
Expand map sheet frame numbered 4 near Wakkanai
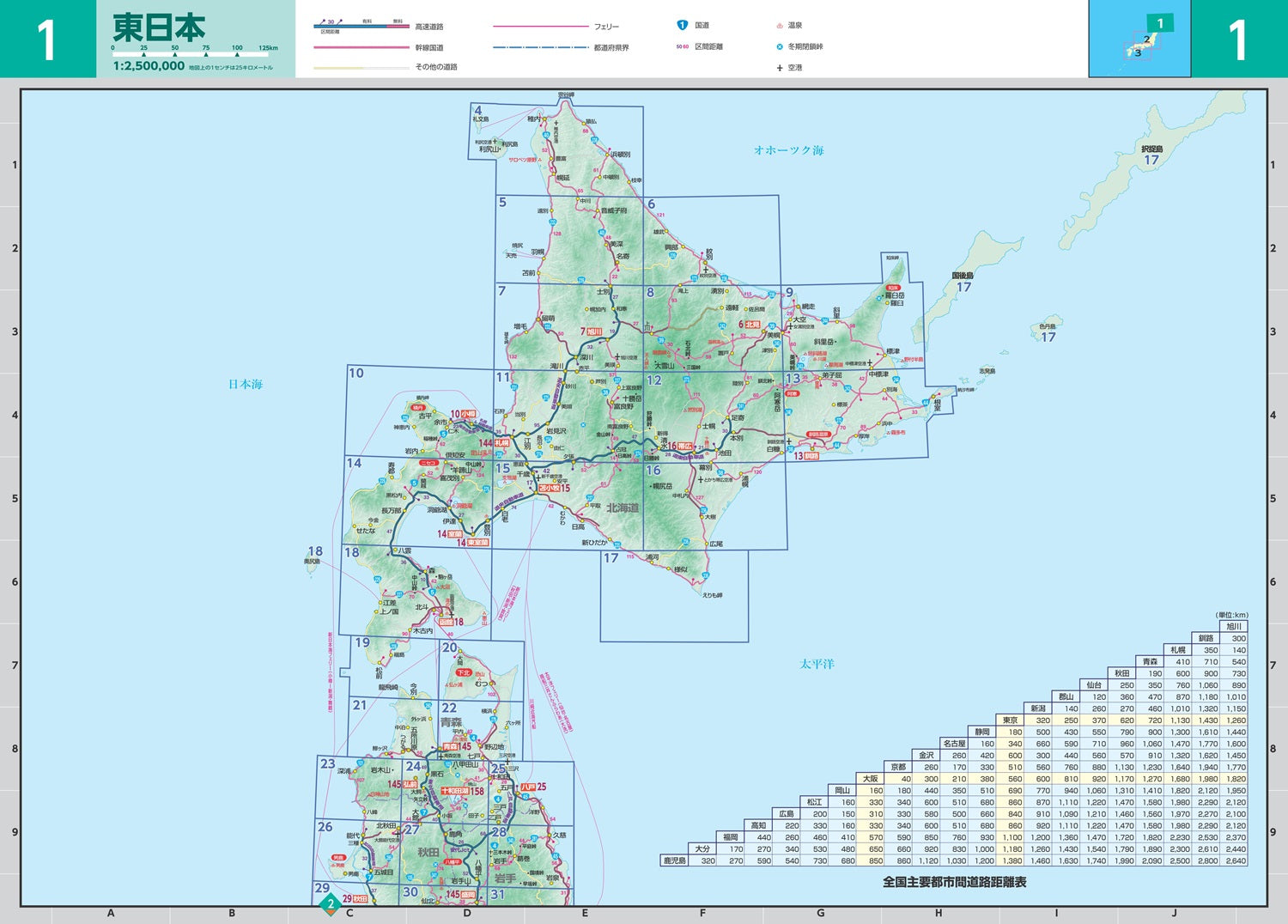pos(478,112)
